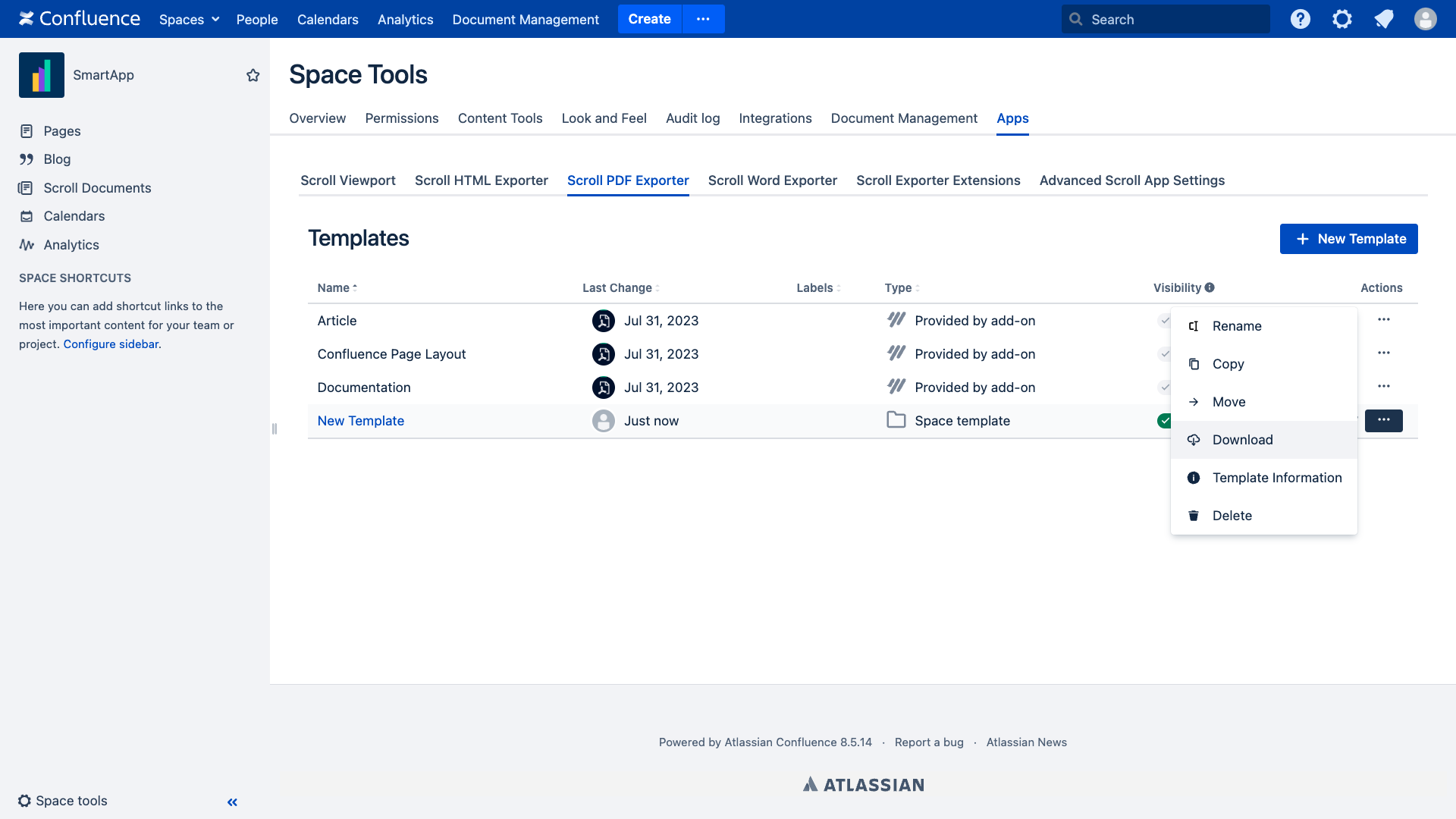This screenshot has height=819, width=1456.
Task: Expand the Spaces dropdown menu
Action: pyautogui.click(x=189, y=19)
